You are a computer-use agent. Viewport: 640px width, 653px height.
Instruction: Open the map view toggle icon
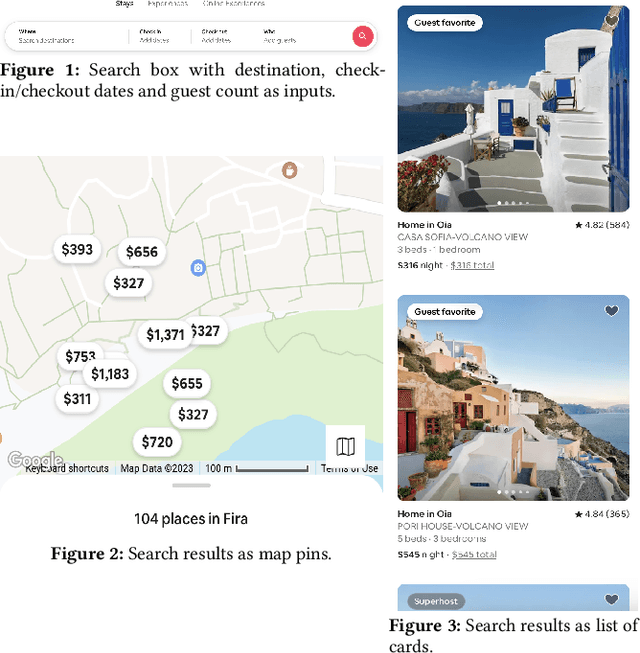click(345, 445)
